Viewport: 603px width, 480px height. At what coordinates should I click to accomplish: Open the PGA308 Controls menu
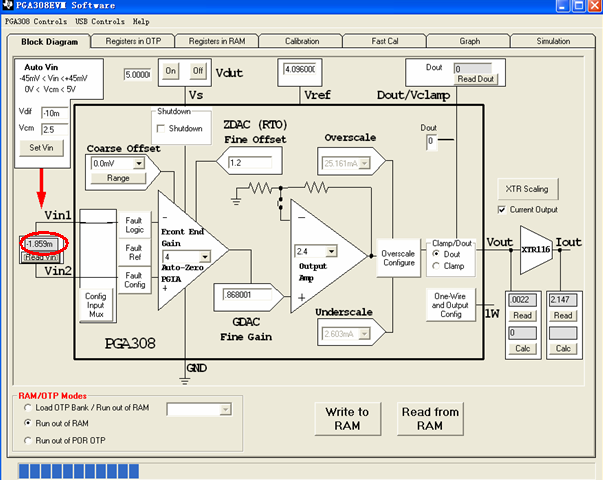pyautogui.click(x=36, y=22)
